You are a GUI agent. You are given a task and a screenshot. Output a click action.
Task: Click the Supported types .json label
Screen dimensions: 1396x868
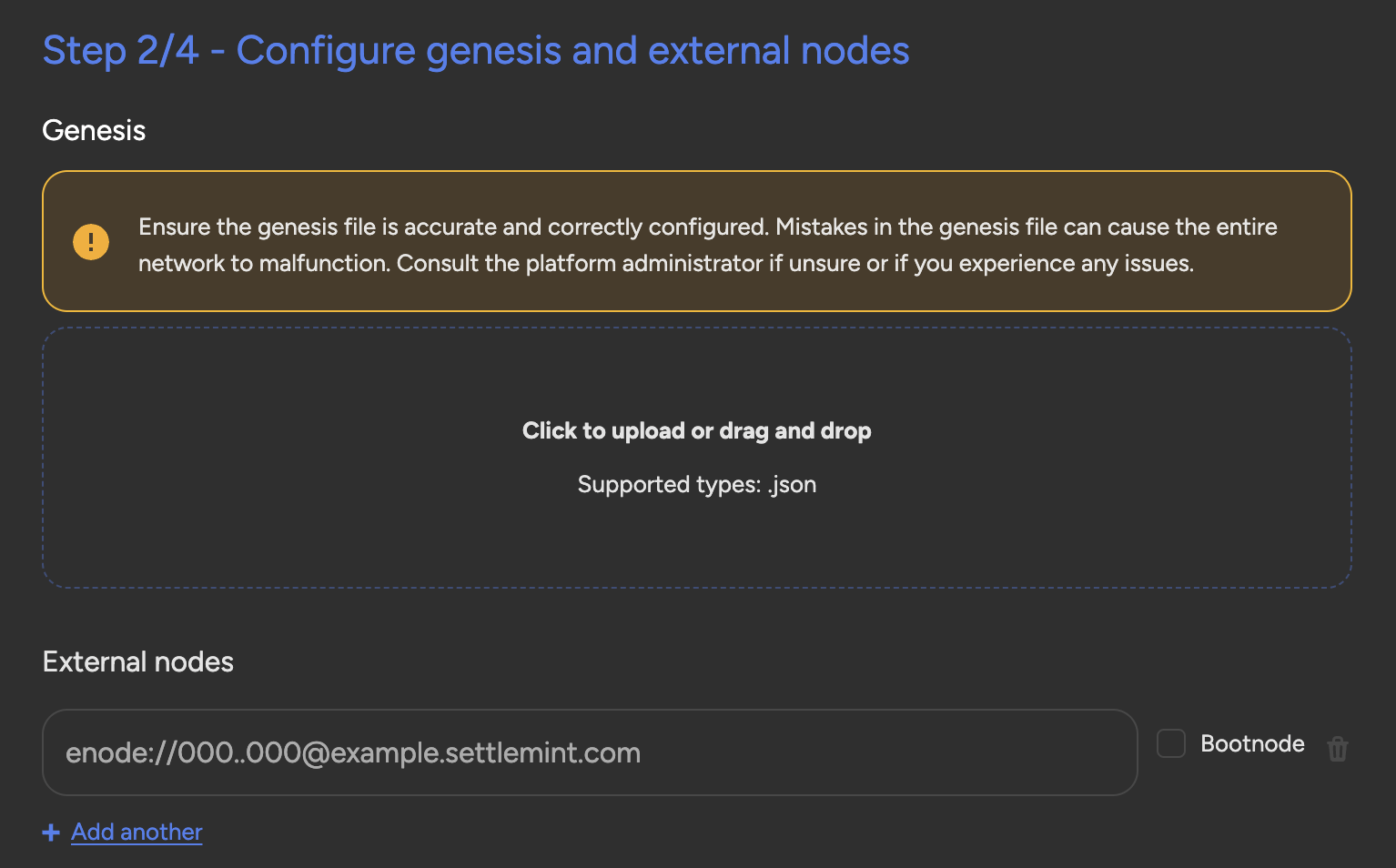pos(696,484)
